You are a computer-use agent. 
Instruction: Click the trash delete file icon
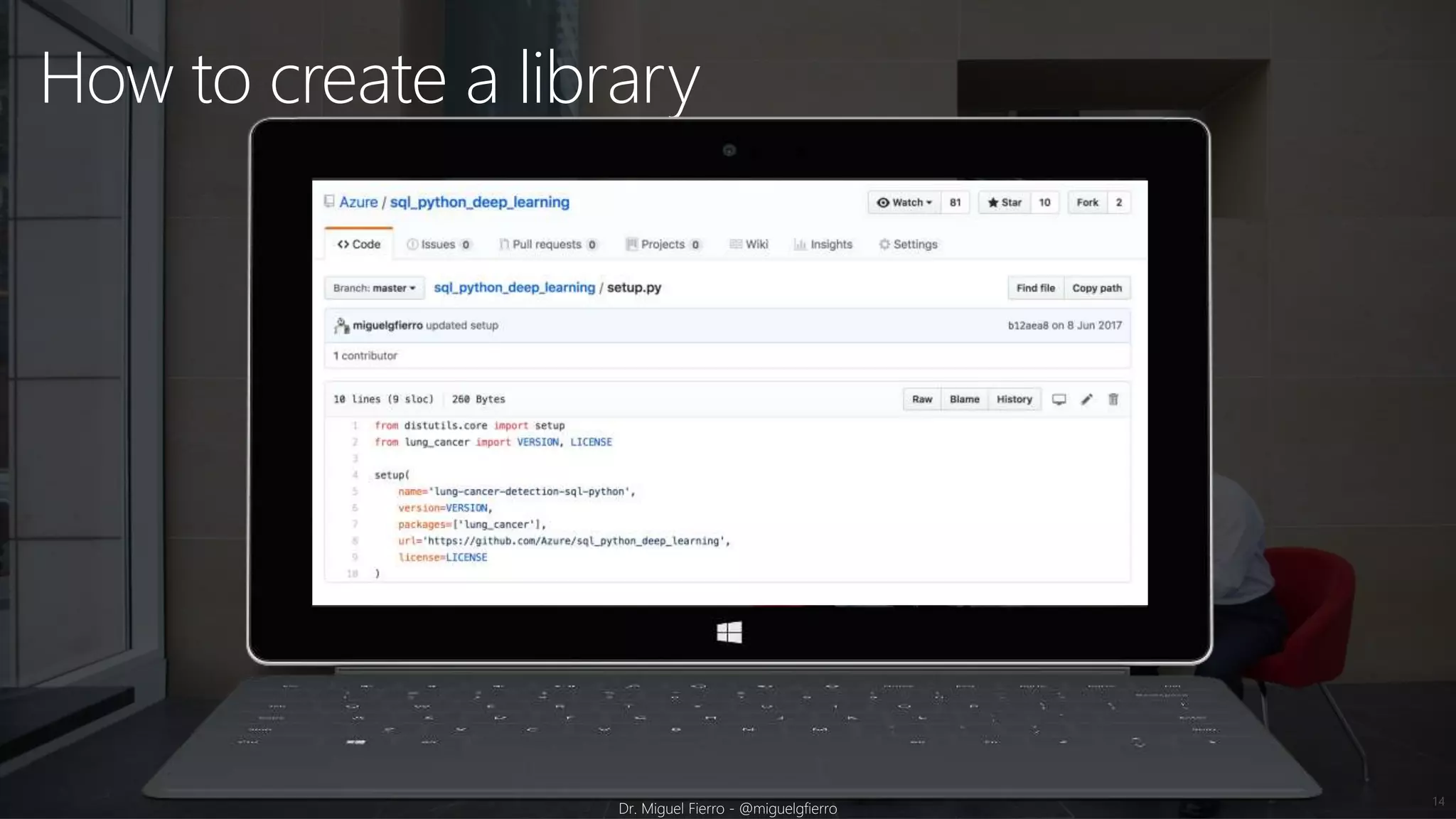1113,400
